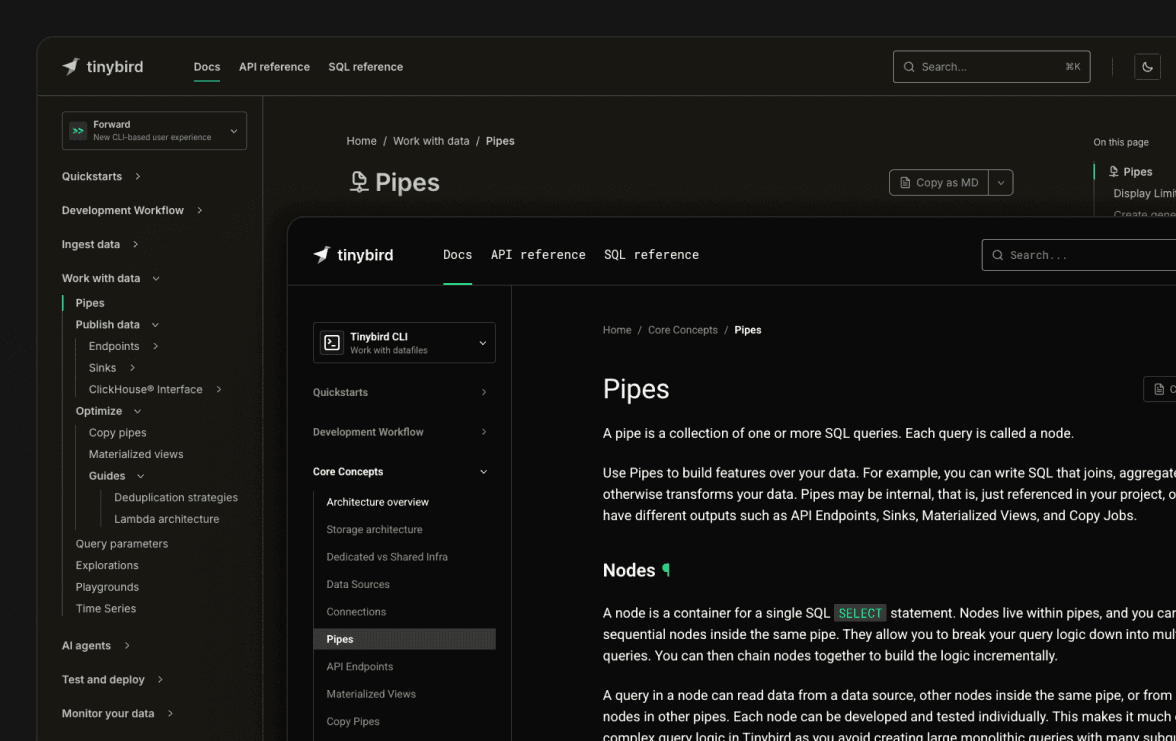Click the pipe icon beside back Pipes heading
This screenshot has height=741, width=1176.
[359, 182]
